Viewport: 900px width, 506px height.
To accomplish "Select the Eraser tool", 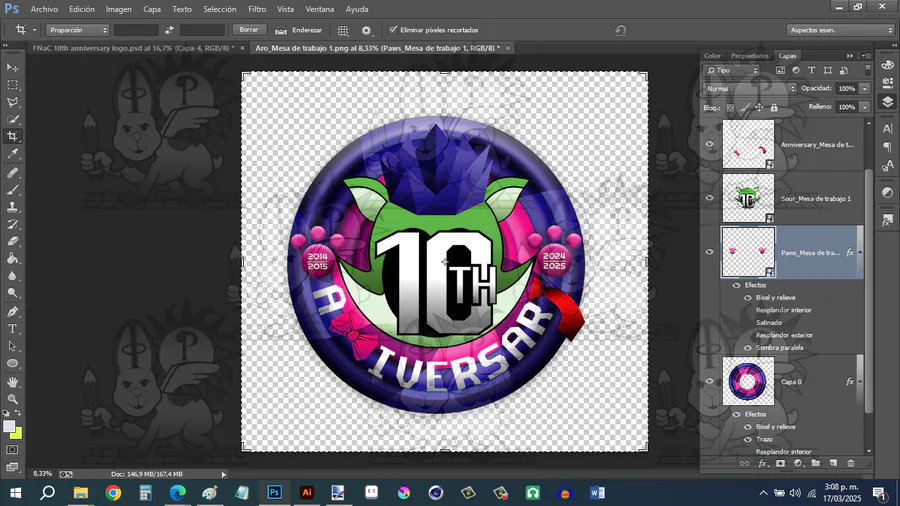I will click(12, 241).
